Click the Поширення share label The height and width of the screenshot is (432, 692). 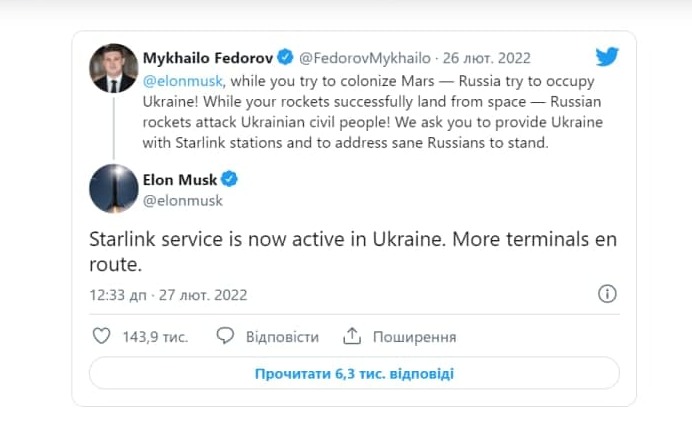415,337
